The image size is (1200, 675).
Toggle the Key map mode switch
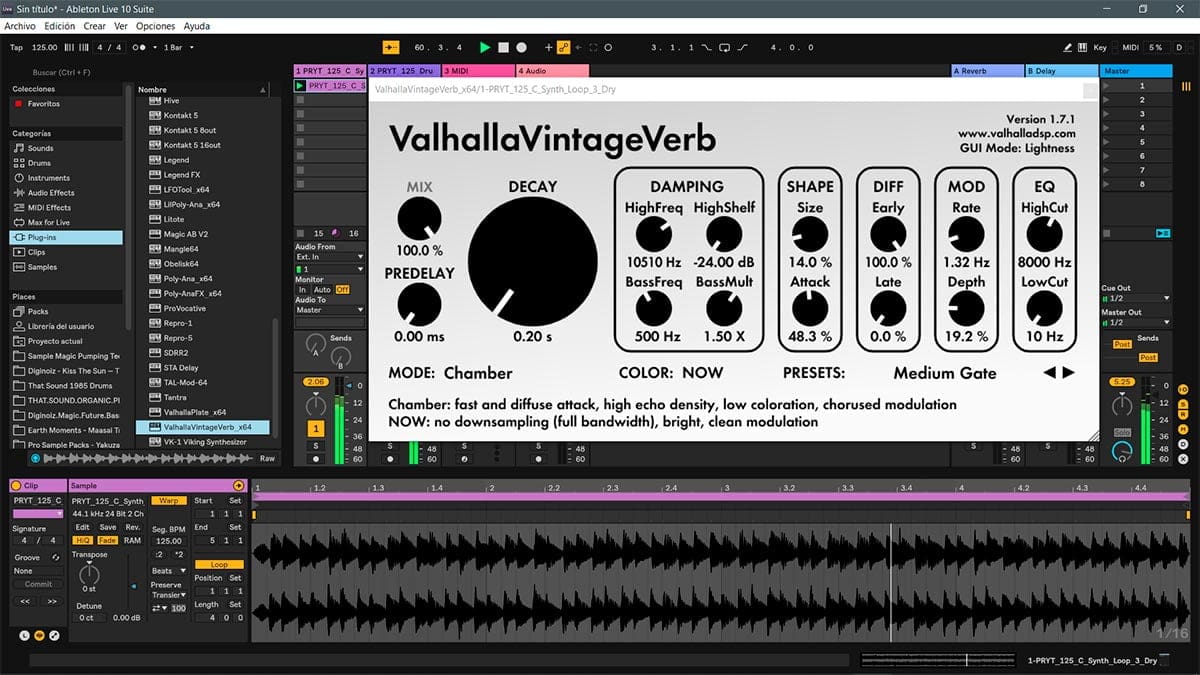tap(1100, 47)
